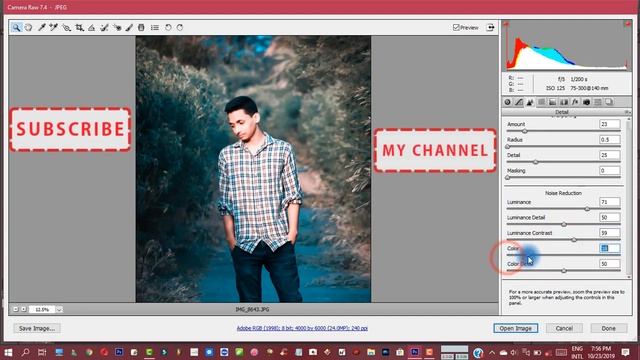Open Windows taskbar search
This screenshot has height=360, width=640.
pyautogui.click(x=25, y=352)
